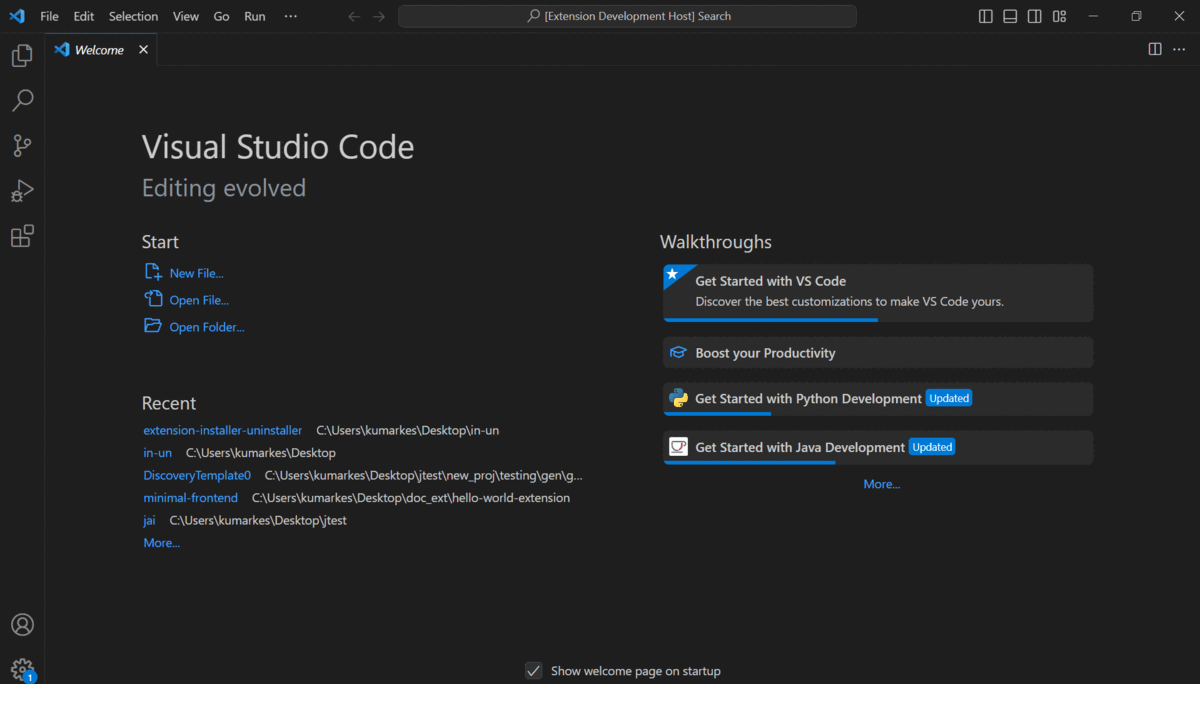Minimize the VS Code window
This screenshot has width=1200, height=716.
point(1095,16)
